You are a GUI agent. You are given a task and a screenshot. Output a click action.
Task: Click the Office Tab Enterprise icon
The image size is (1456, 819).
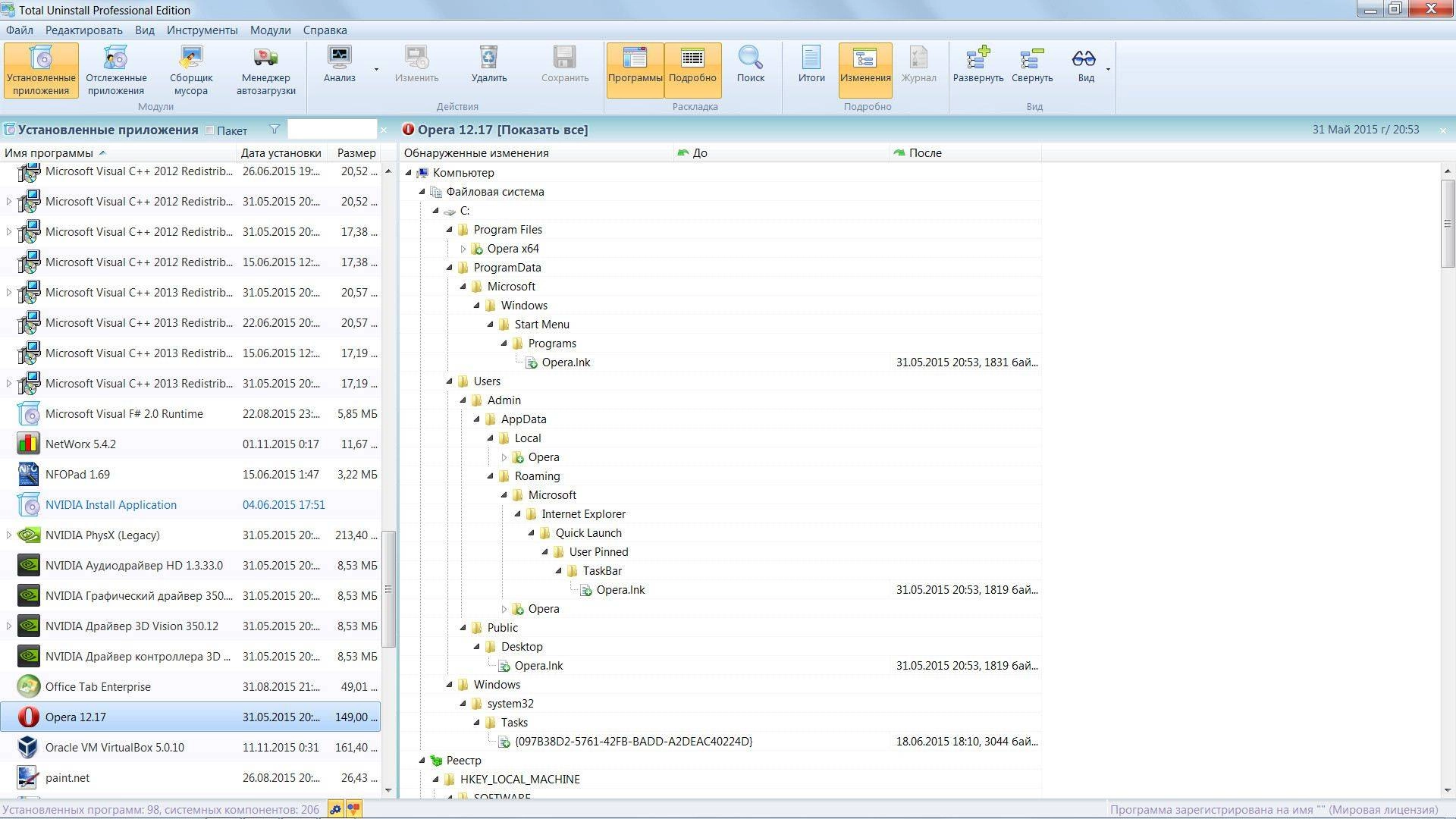28,686
